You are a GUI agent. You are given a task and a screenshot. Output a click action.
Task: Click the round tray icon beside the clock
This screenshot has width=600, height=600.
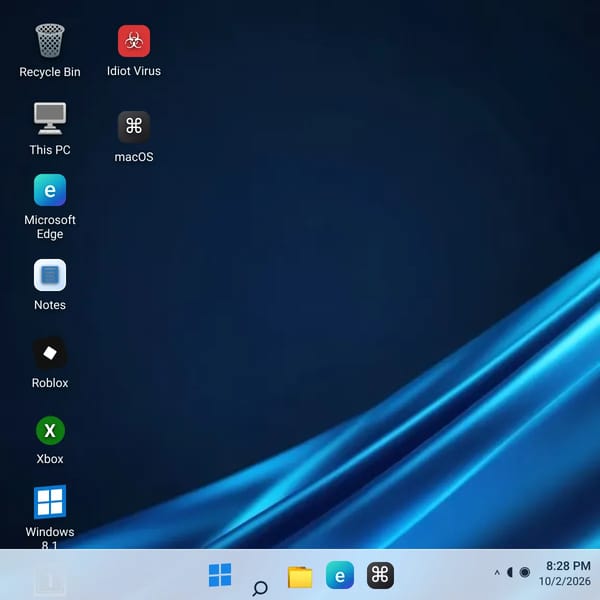[x=525, y=572]
